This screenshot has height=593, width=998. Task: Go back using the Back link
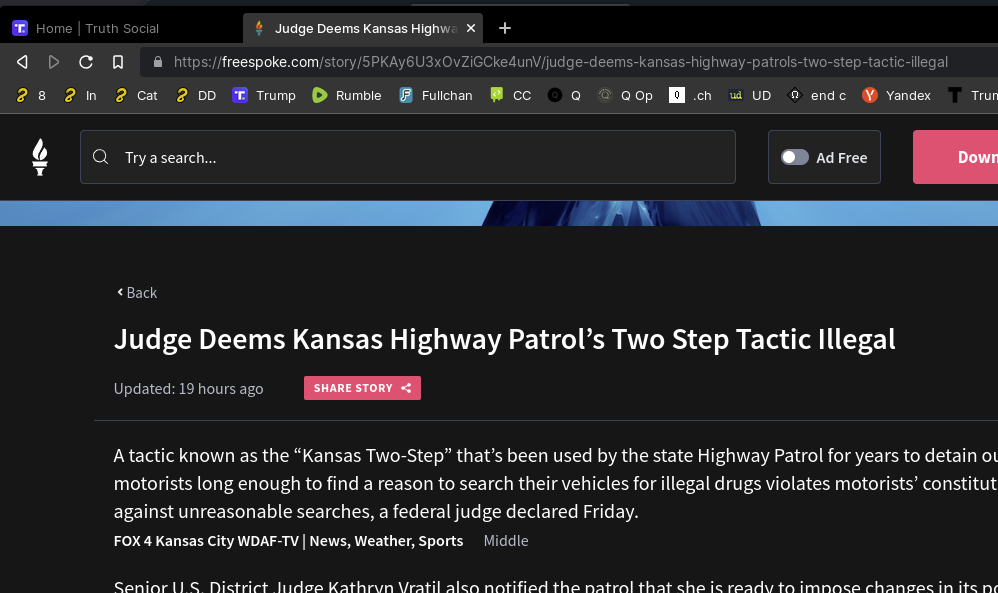coord(137,293)
